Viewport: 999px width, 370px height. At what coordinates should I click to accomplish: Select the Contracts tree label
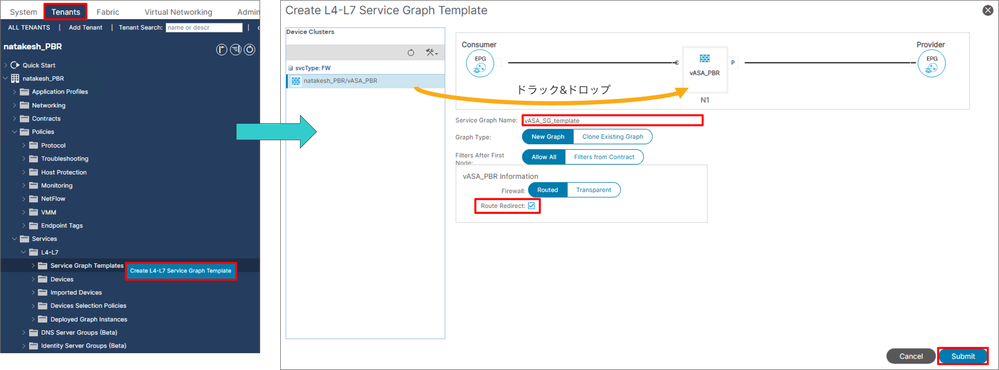(47, 118)
